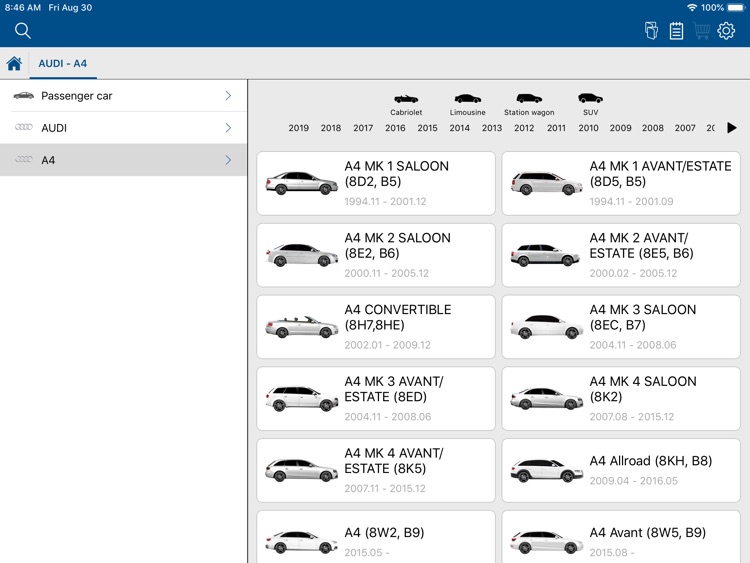
Task: Tap the A4 Allroad car thumbnail
Action: [x=547, y=470]
